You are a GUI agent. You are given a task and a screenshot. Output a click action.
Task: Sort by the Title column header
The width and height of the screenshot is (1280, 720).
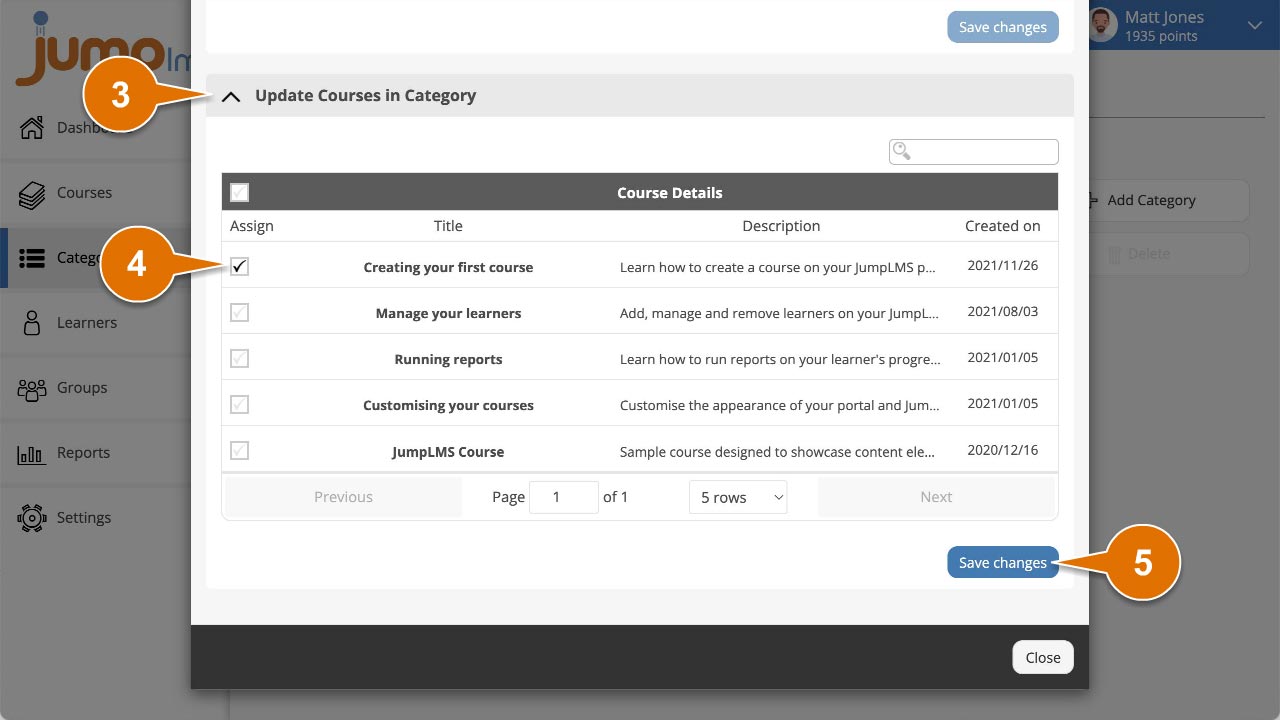448,226
